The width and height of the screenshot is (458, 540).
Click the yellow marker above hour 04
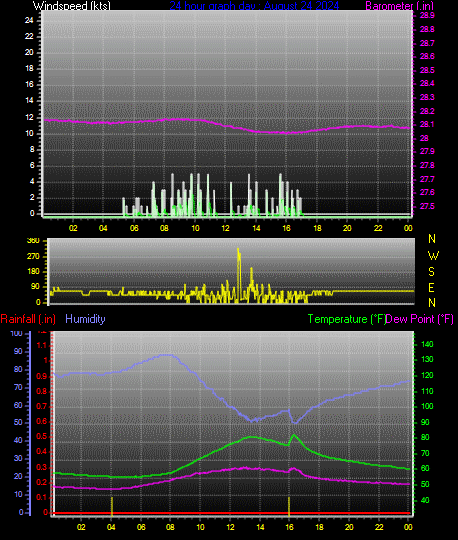pos(112,507)
